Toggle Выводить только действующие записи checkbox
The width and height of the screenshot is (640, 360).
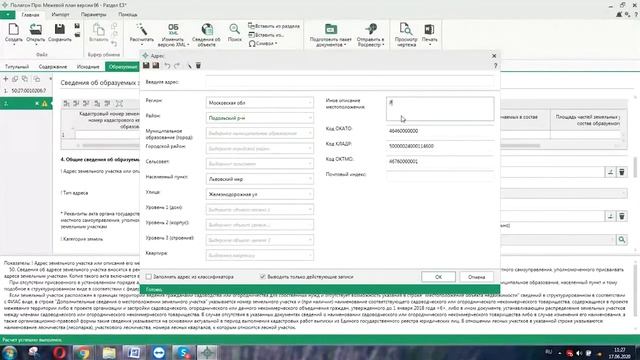coord(262,277)
